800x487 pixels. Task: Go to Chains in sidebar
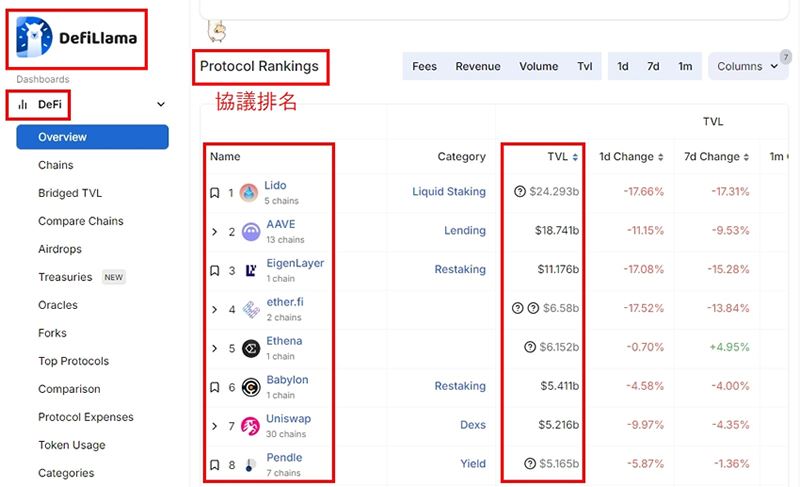[56, 165]
